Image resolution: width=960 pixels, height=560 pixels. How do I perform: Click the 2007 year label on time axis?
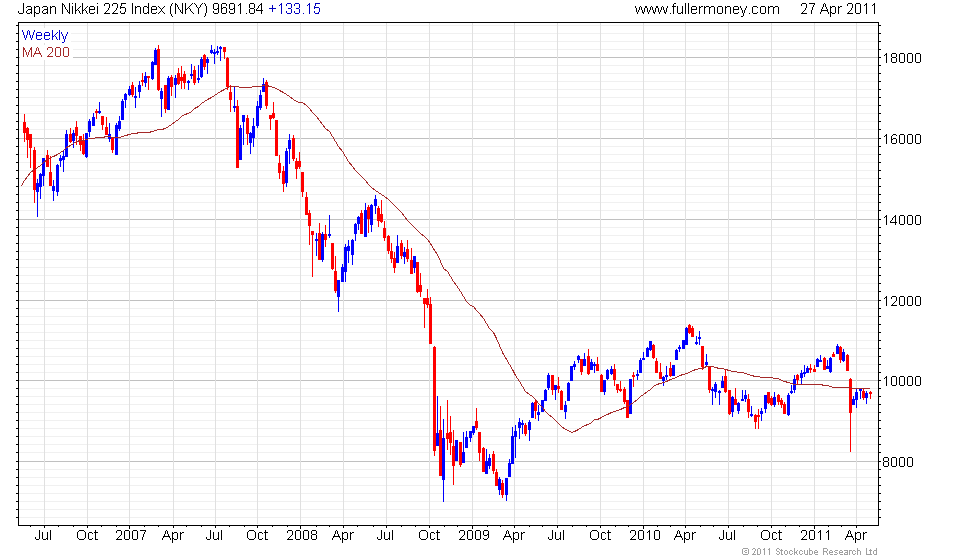[x=131, y=536]
